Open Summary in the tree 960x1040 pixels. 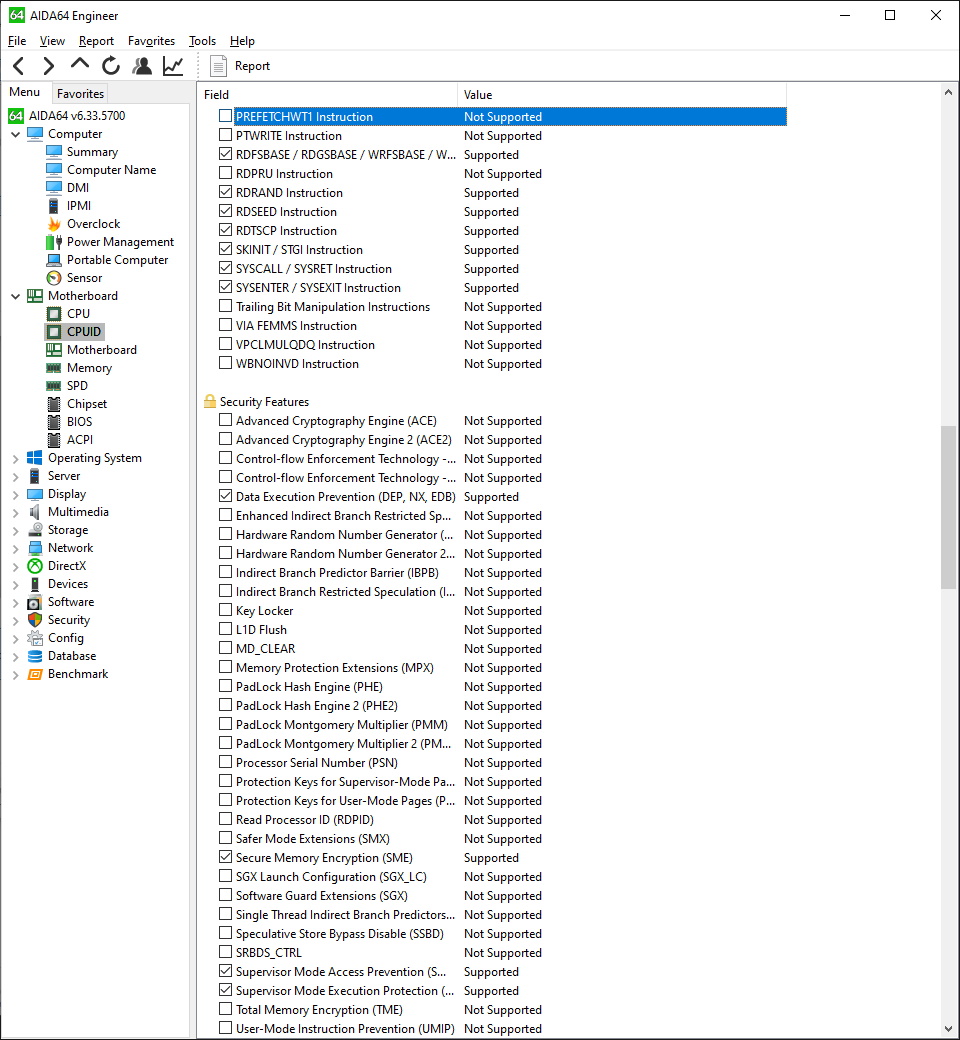[92, 152]
